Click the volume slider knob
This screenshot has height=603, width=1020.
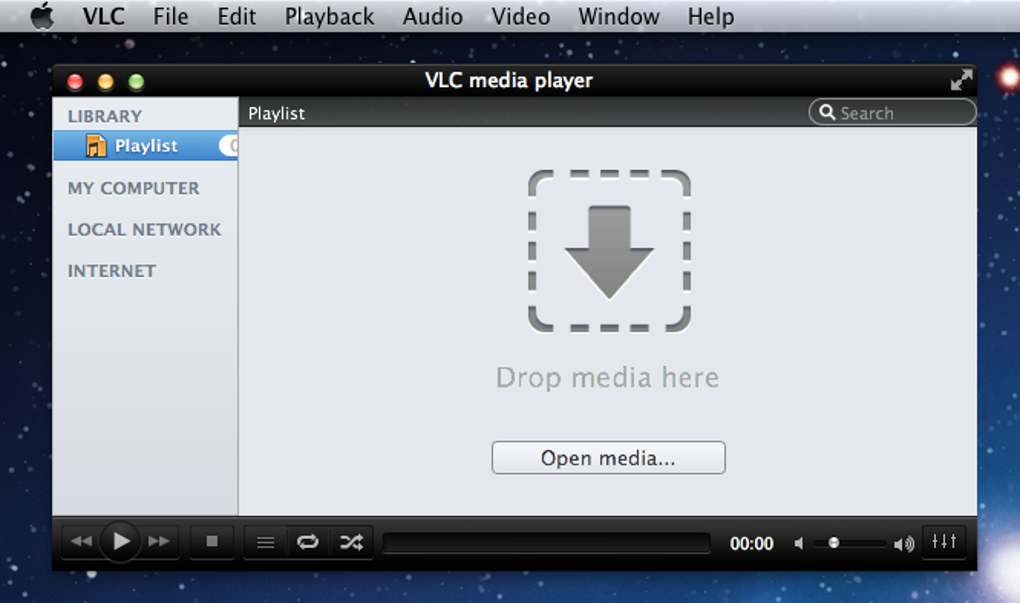click(x=833, y=543)
